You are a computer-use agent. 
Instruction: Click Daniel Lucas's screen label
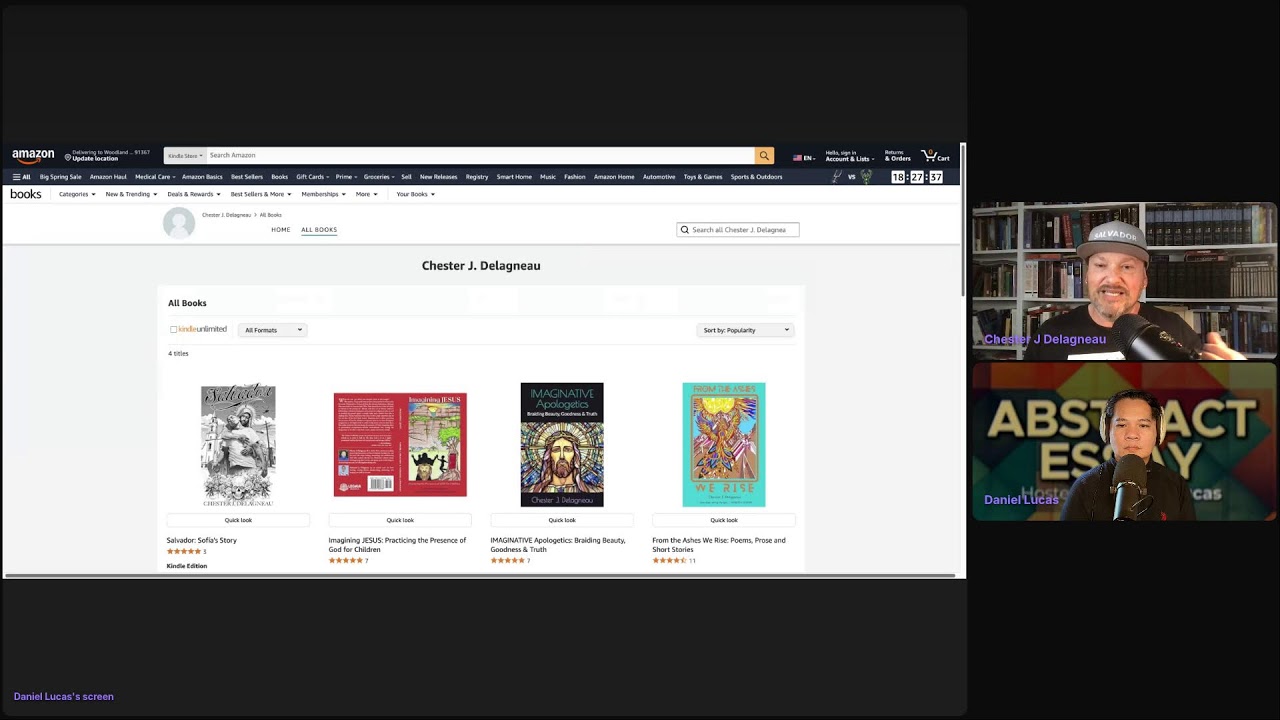coord(64,696)
